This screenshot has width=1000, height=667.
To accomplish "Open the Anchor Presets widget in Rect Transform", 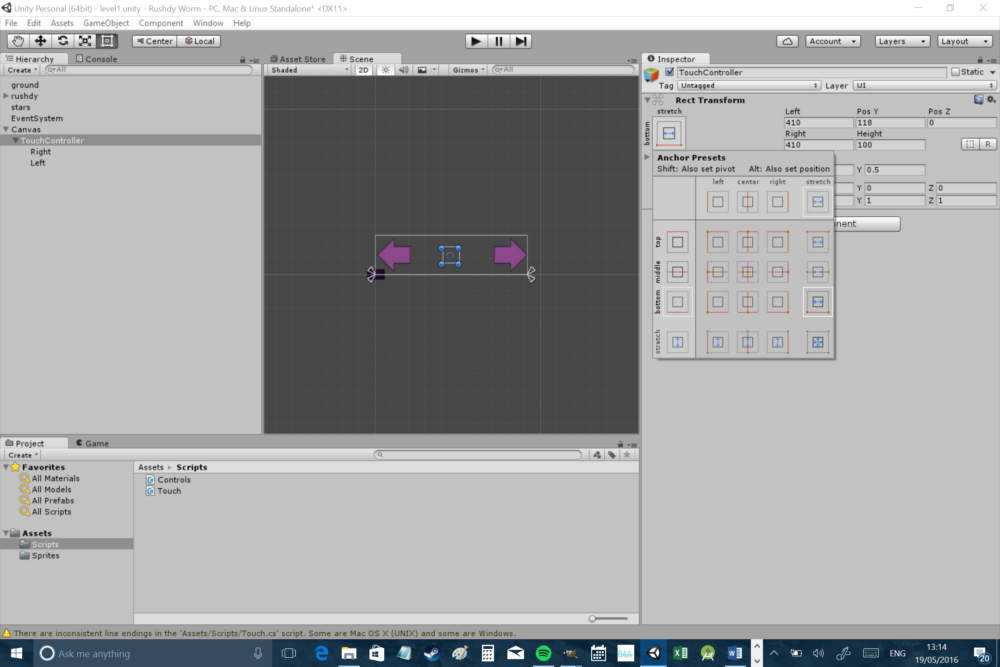I will pyautogui.click(x=667, y=131).
